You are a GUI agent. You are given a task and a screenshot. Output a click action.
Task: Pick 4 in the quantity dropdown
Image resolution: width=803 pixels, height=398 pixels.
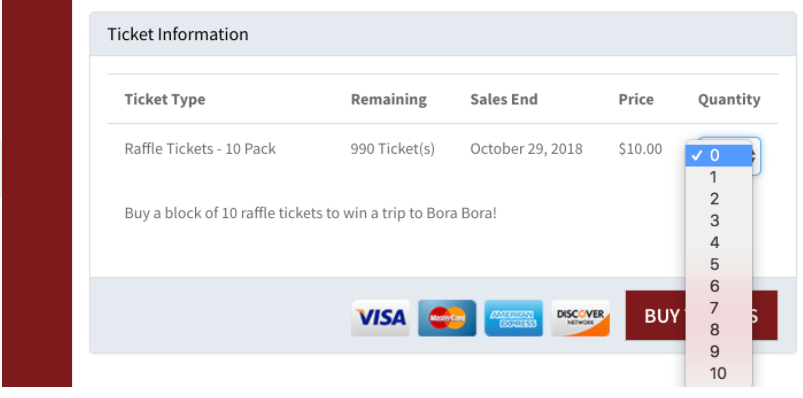point(719,243)
